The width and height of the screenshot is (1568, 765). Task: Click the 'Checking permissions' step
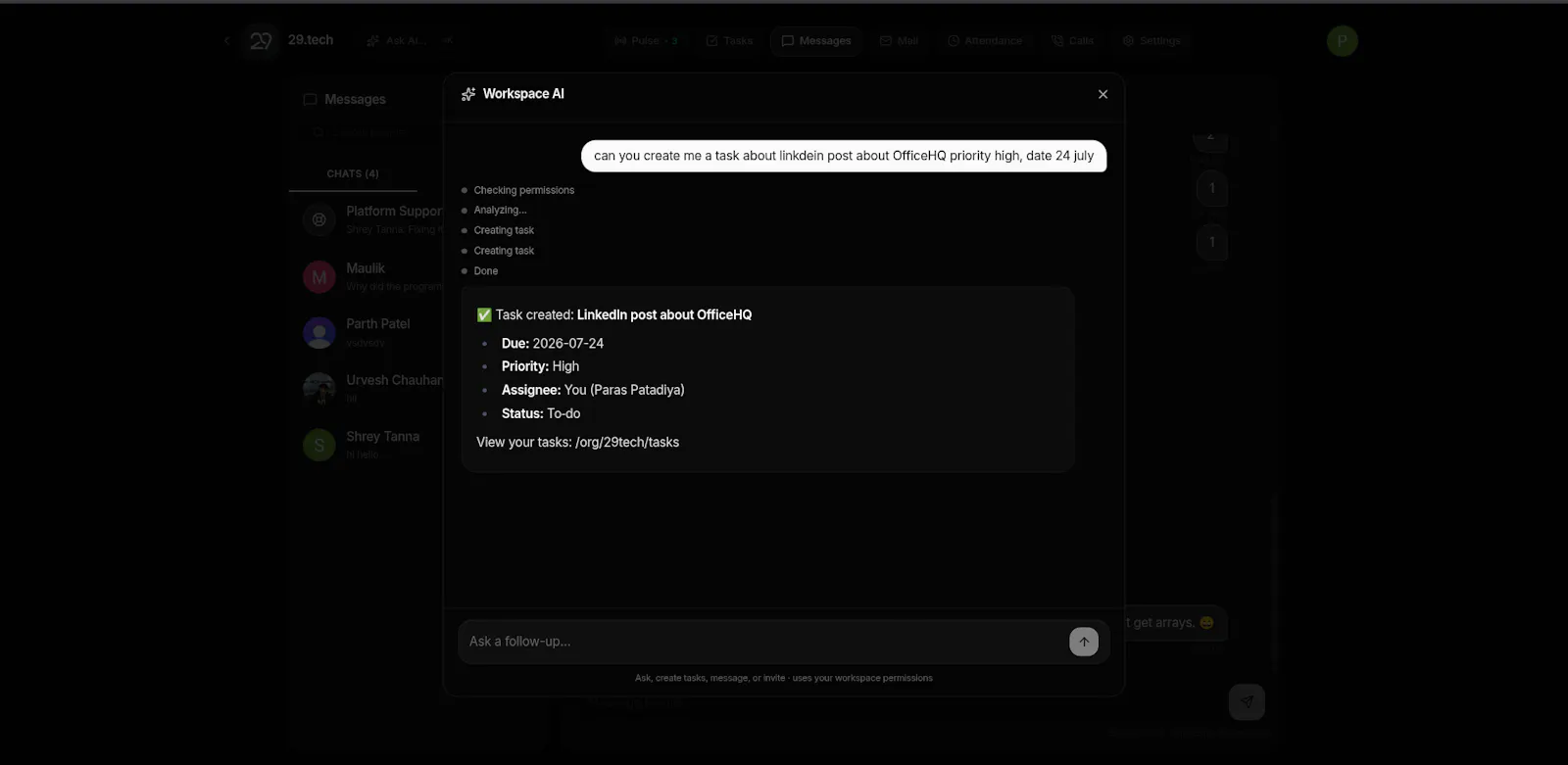click(524, 190)
